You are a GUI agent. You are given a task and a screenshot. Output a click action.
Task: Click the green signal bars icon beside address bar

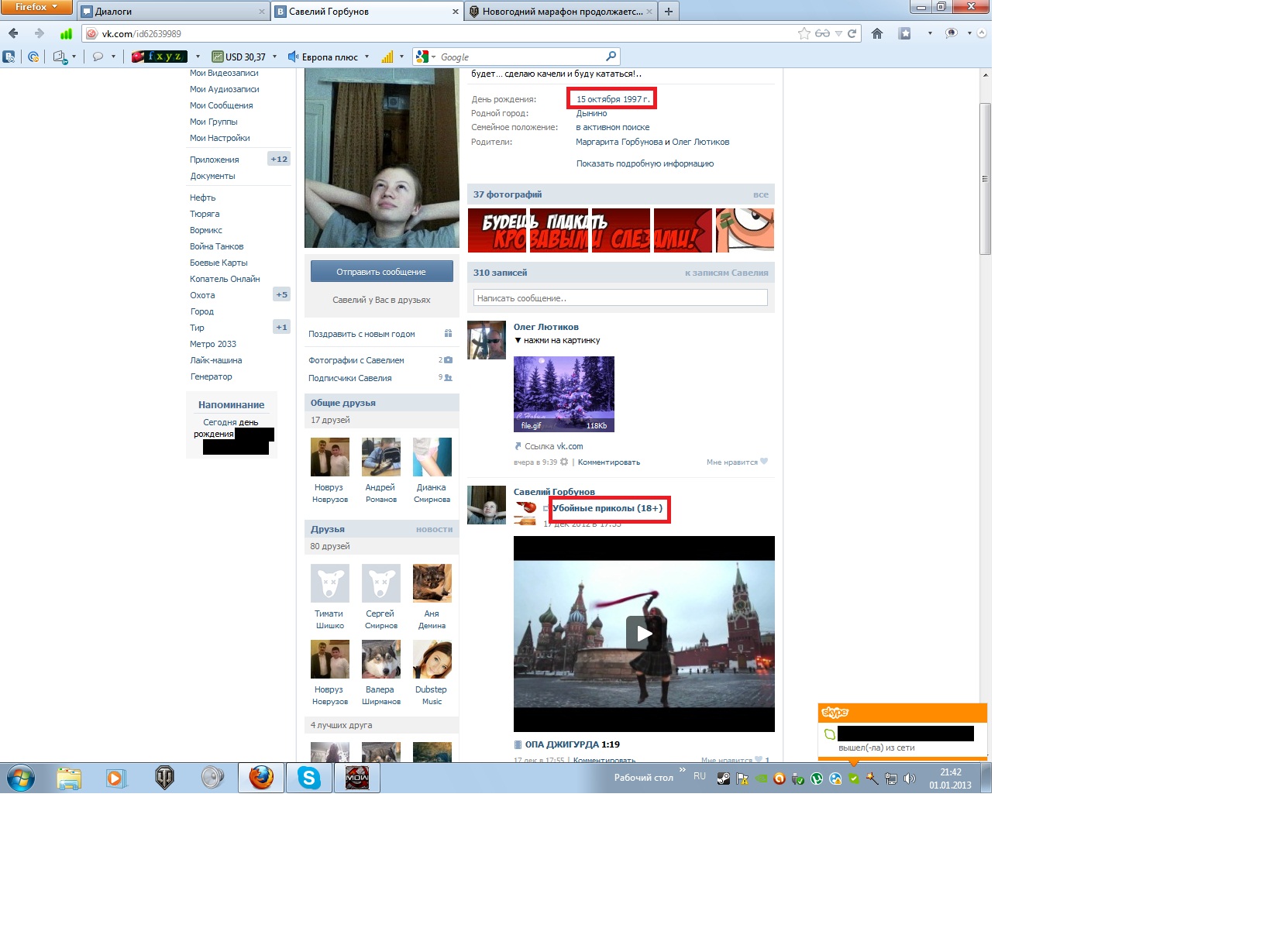click(66, 33)
